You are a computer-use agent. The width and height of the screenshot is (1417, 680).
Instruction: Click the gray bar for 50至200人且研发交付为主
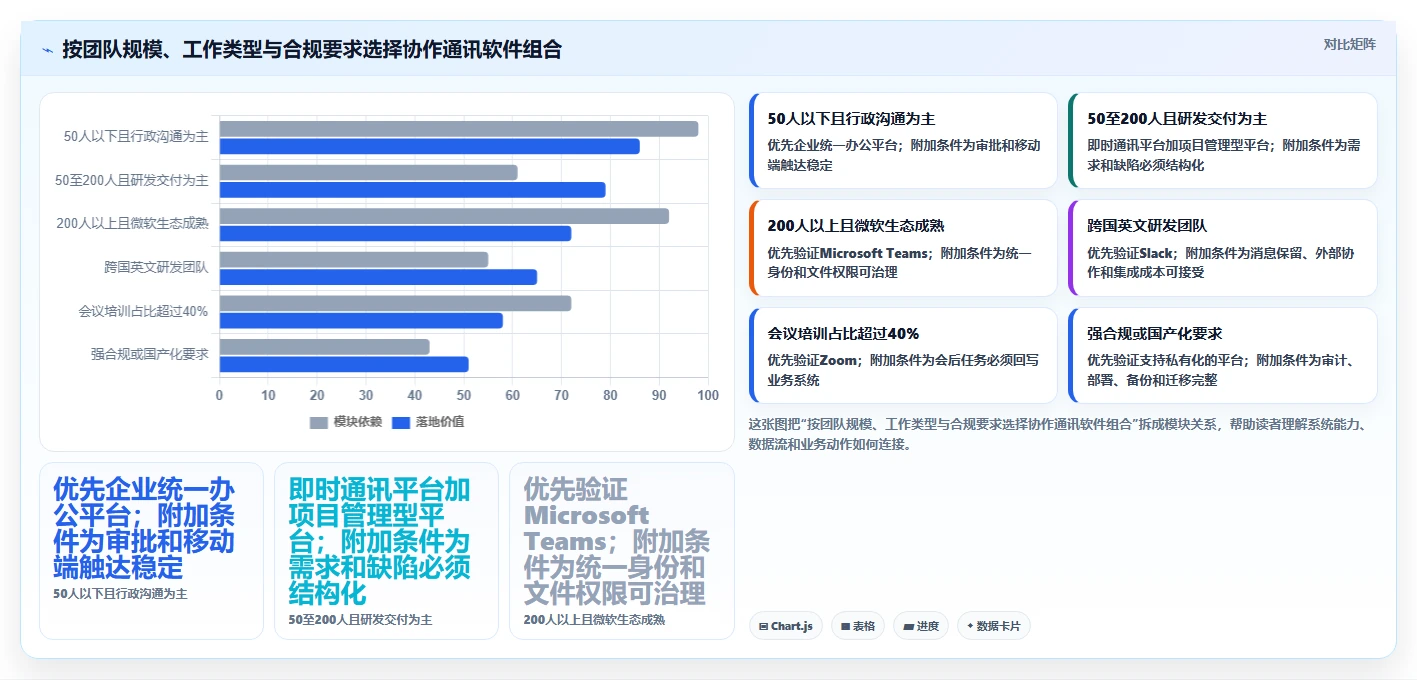pos(369,172)
